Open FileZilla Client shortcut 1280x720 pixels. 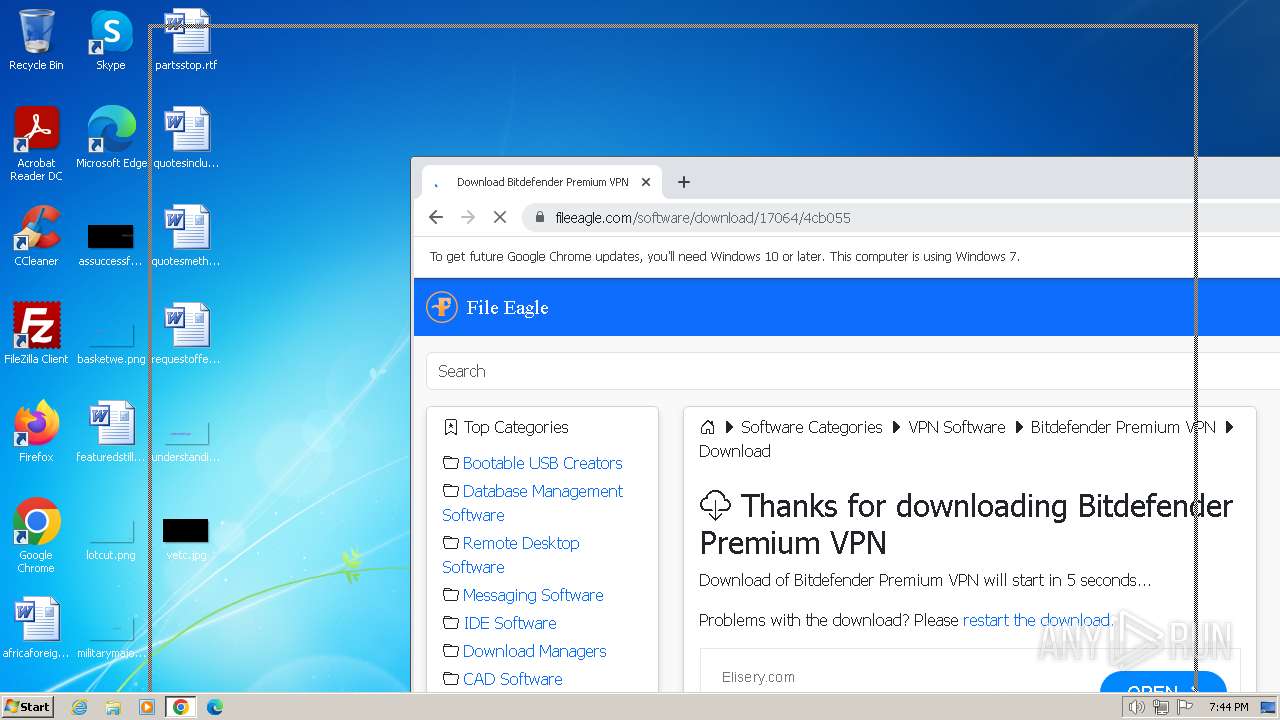click(x=36, y=334)
